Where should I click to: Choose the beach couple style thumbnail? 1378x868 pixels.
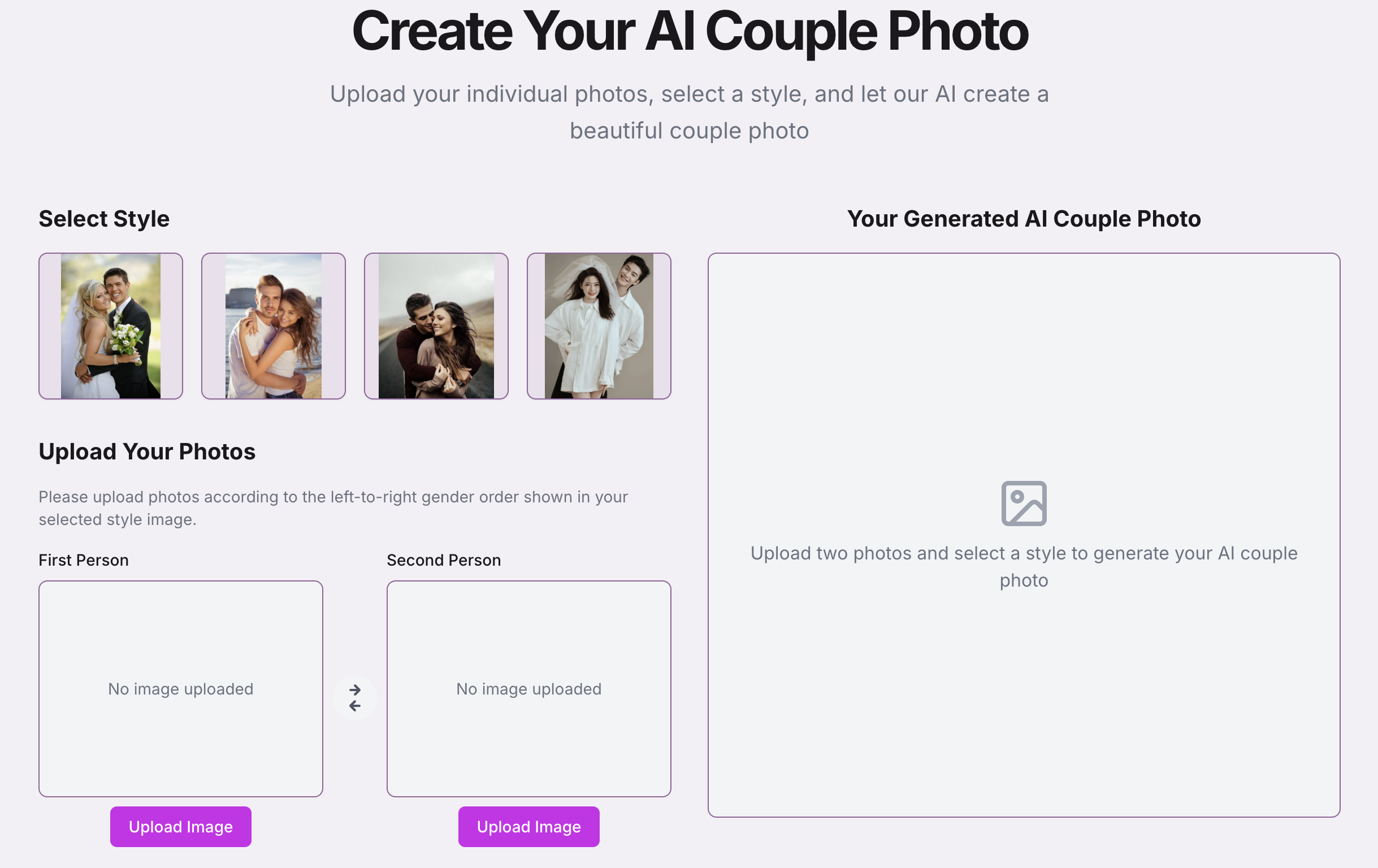pyautogui.click(x=274, y=325)
